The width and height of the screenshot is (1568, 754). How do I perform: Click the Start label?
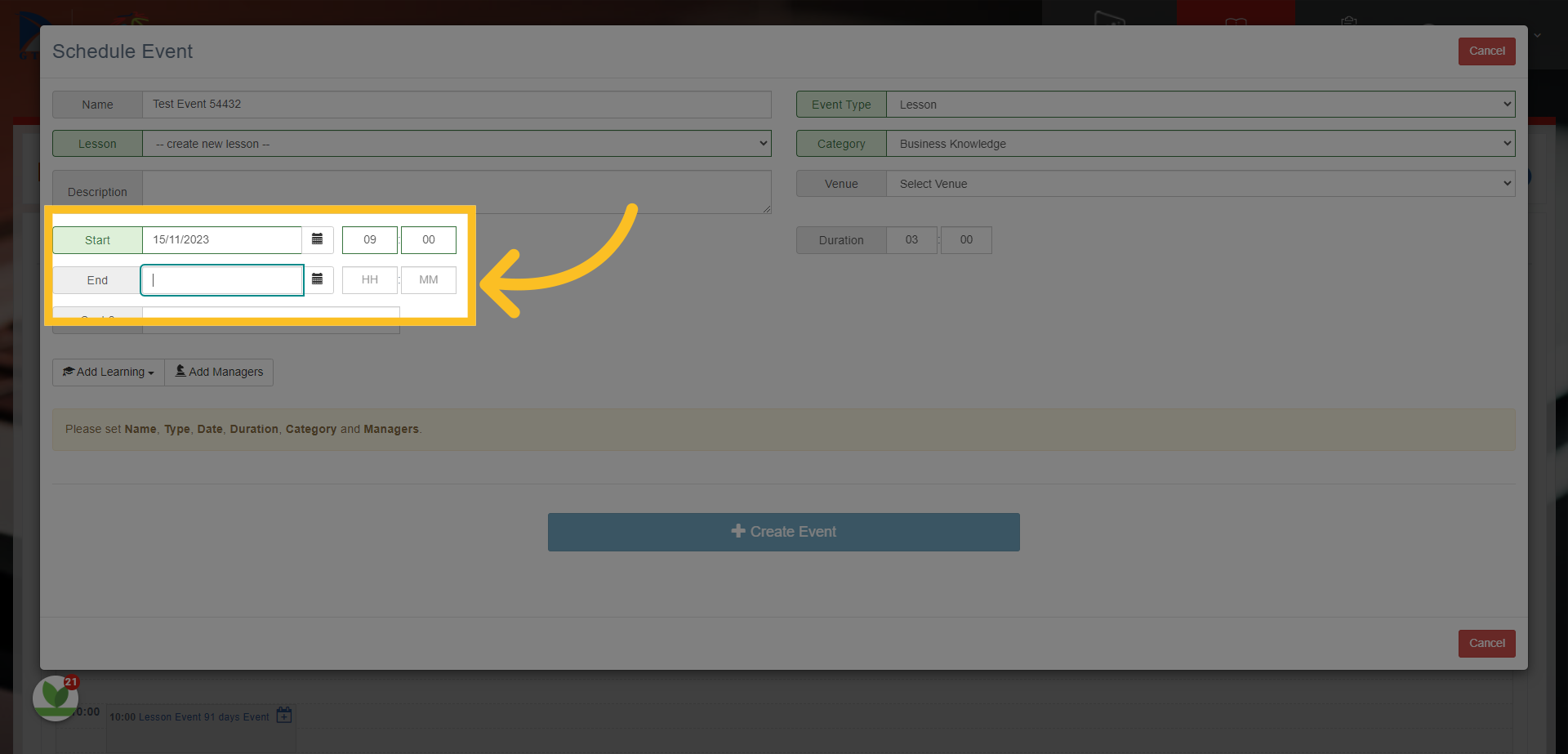point(97,239)
